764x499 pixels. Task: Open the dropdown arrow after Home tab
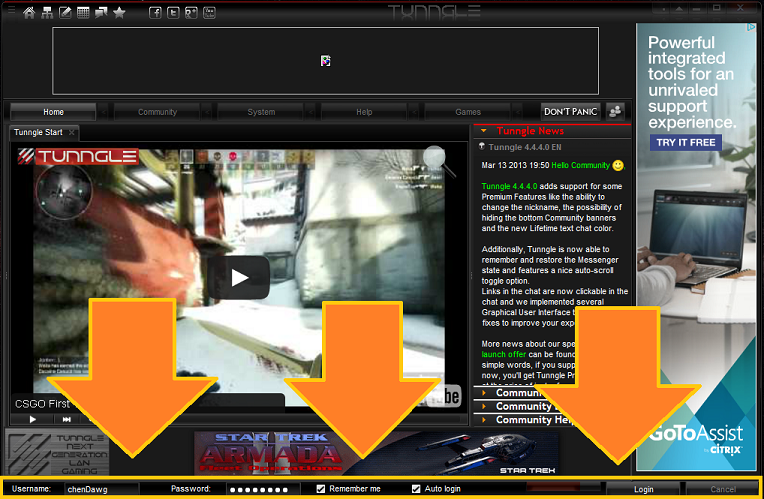coord(103,112)
